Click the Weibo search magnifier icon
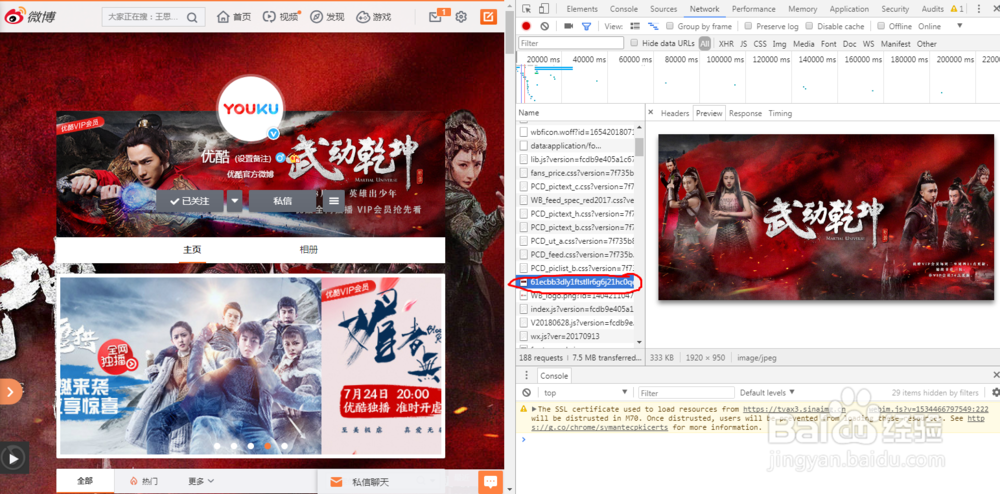Viewport: 1000px width, 494px height. (x=192, y=17)
